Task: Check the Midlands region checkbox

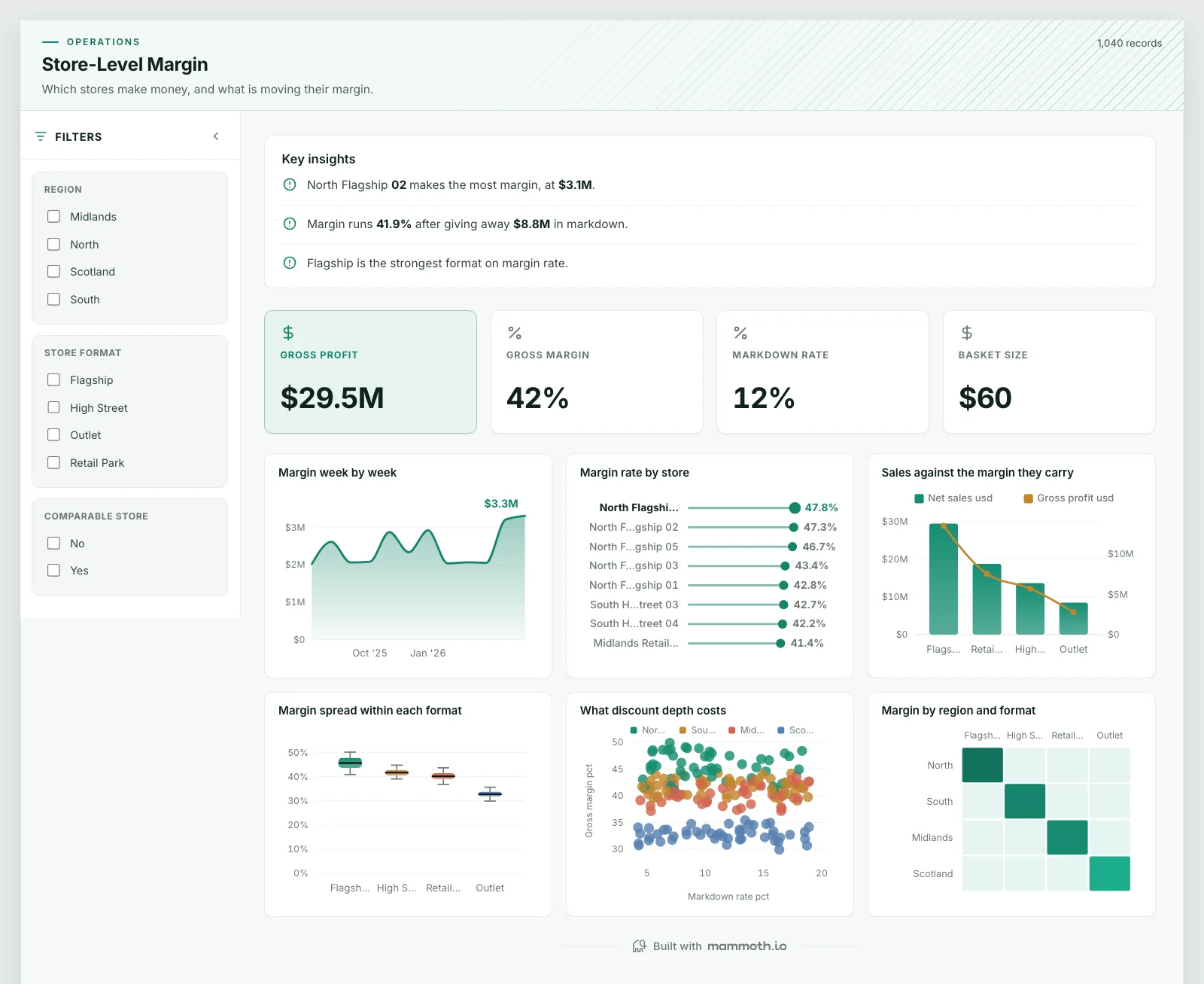Action: pos(54,217)
